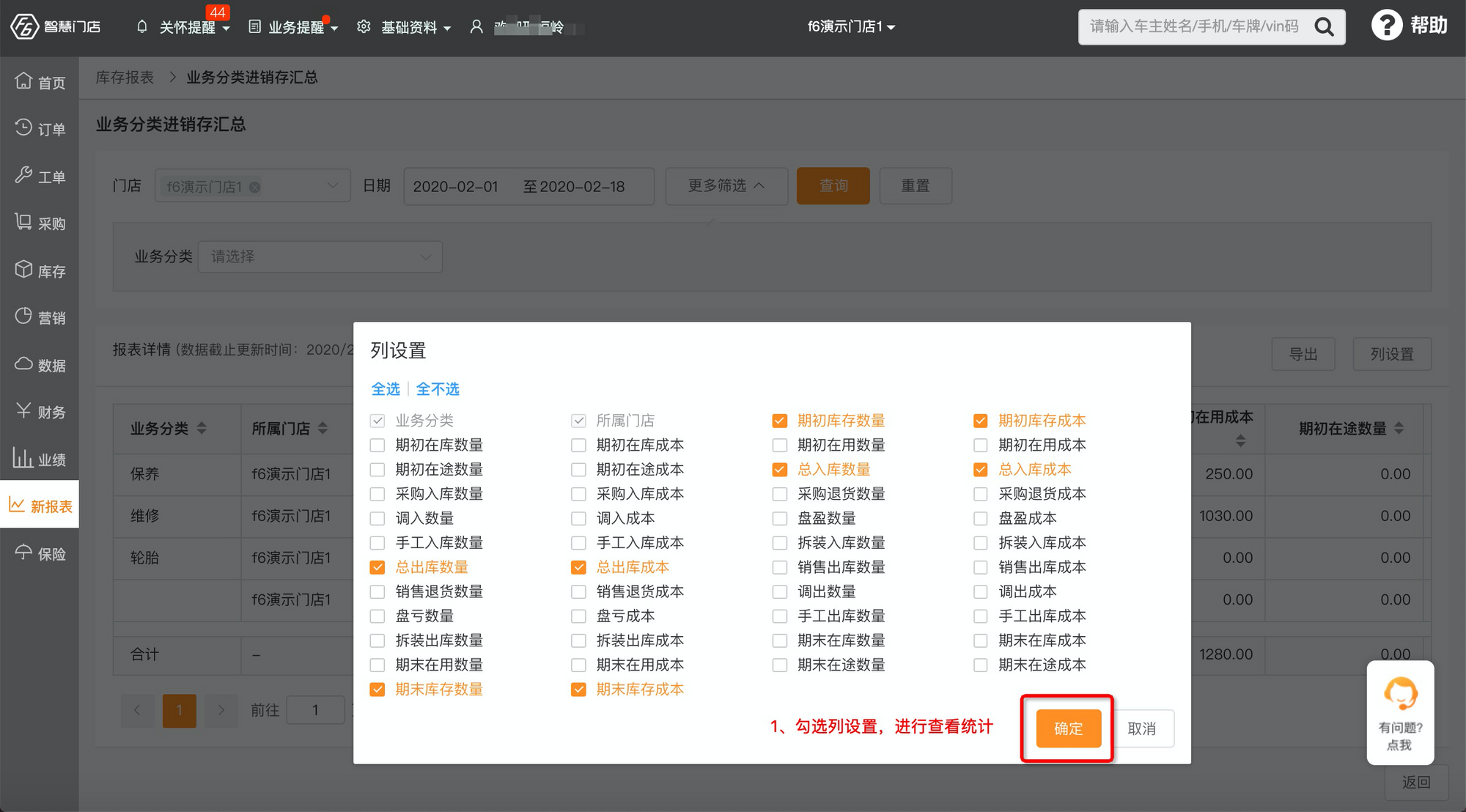Screen dimensions: 1466x812
Task: Click the 财务 yen icon in sidebar
Action: tap(23, 410)
